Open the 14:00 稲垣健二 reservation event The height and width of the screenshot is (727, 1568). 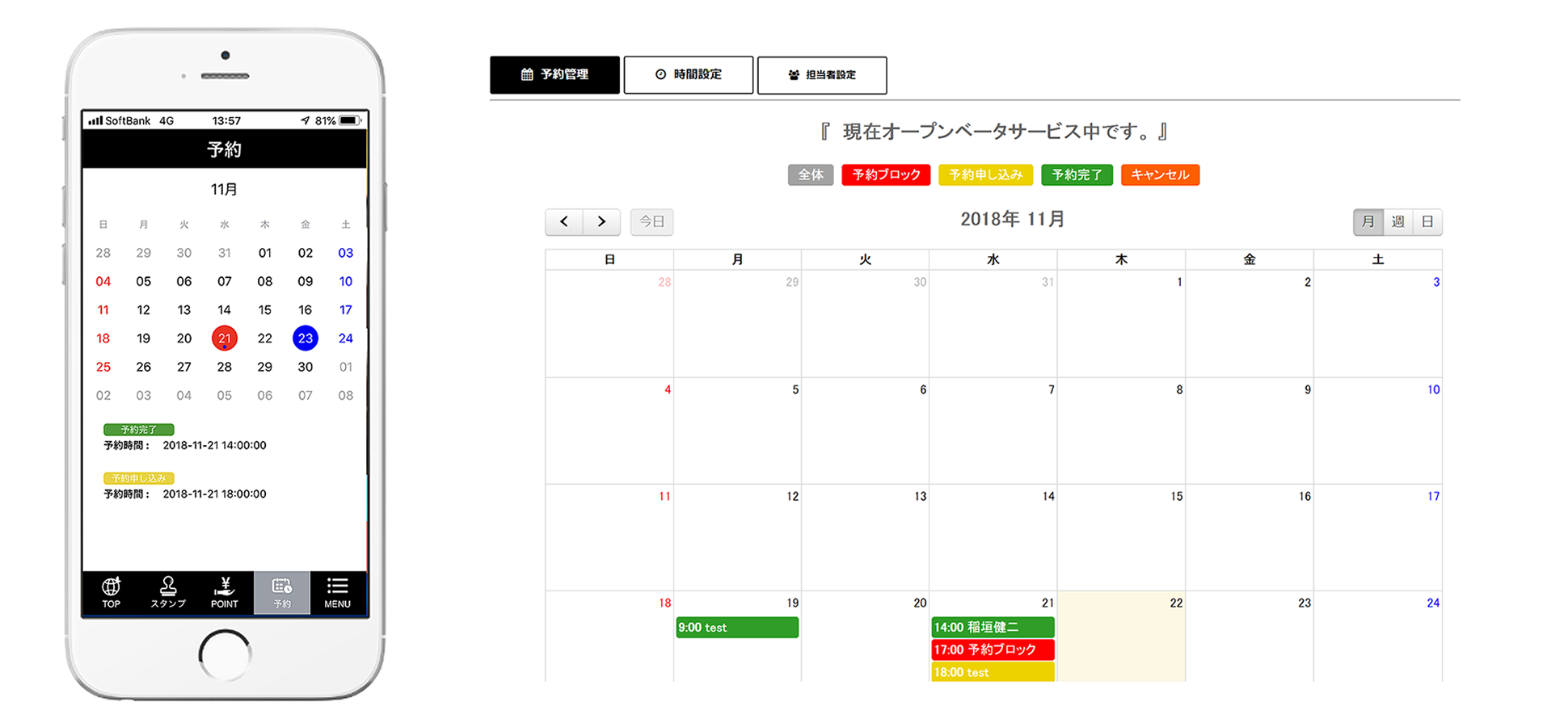click(993, 627)
